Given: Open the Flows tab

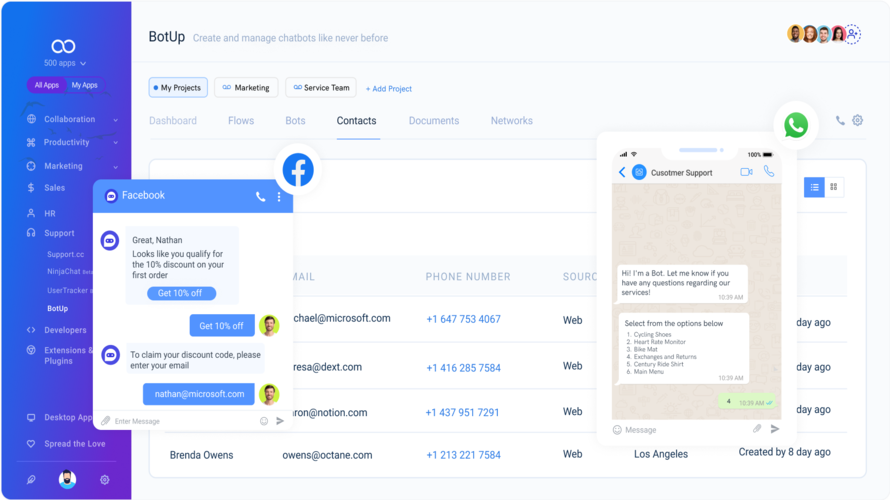Looking at the screenshot, I should [241, 121].
